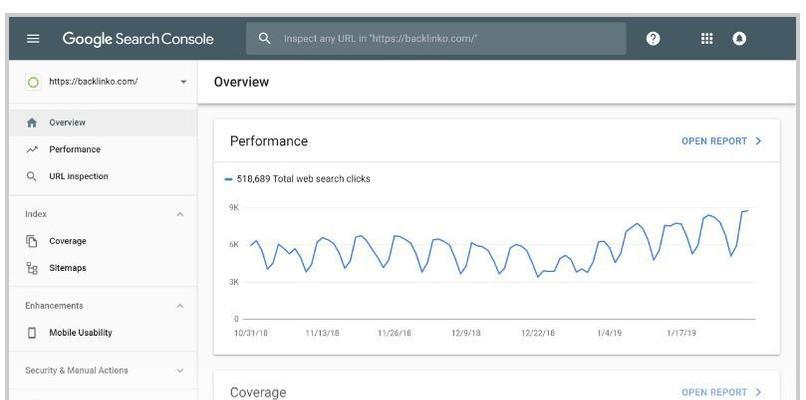Click the 12/9/18 date axis label

click(466, 333)
